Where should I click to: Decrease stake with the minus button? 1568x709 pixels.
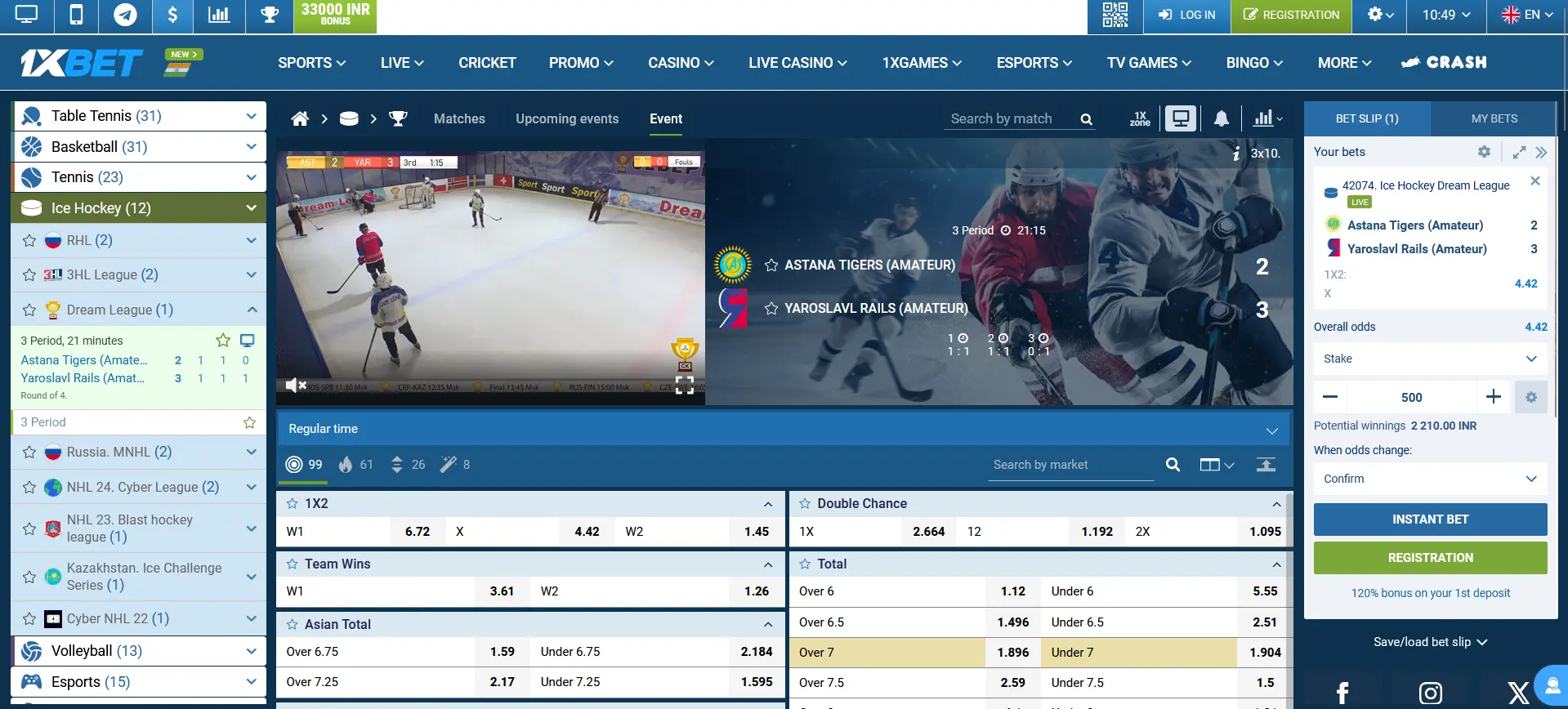[1329, 397]
